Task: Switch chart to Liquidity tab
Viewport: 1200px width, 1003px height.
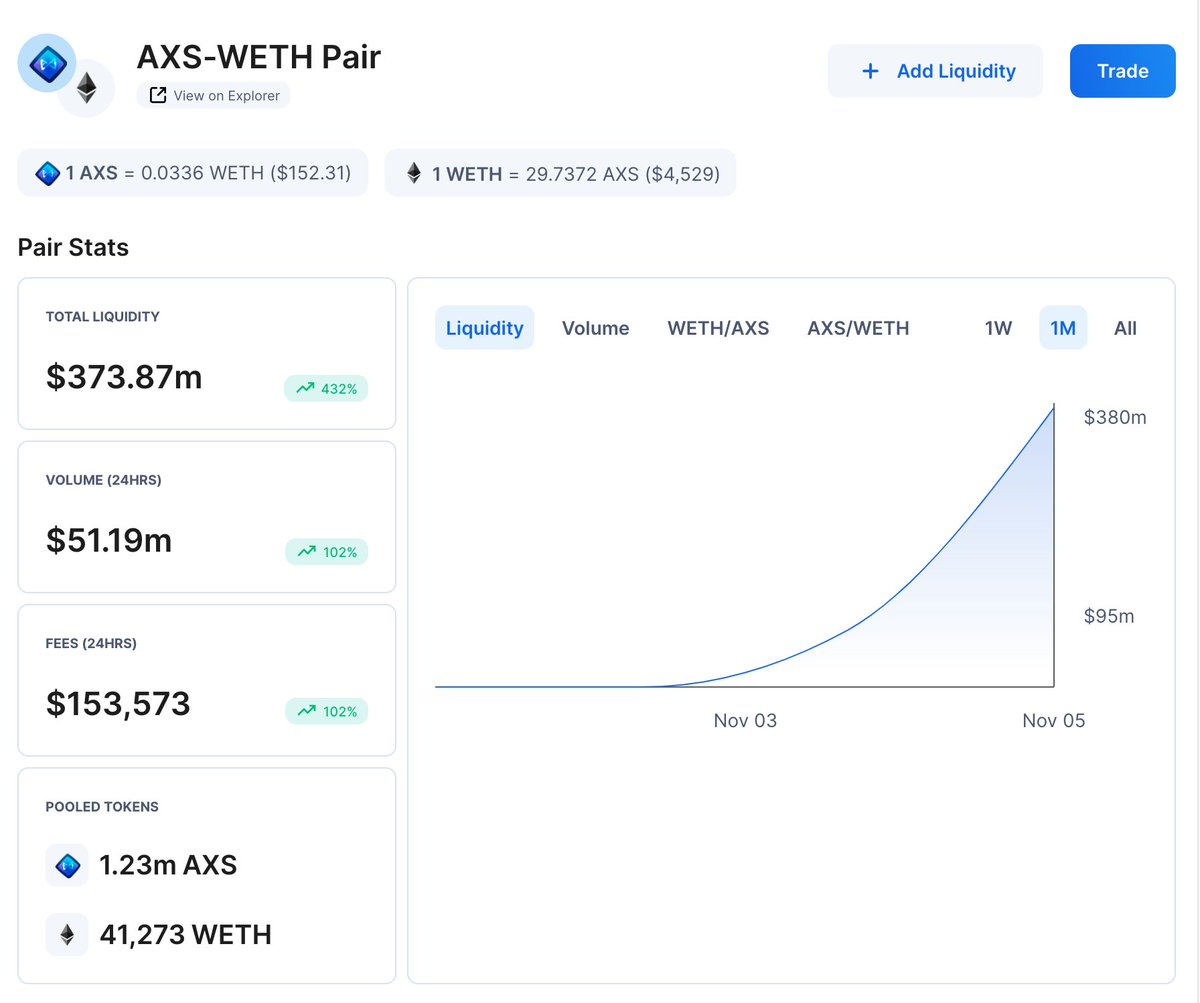Action: [x=485, y=328]
